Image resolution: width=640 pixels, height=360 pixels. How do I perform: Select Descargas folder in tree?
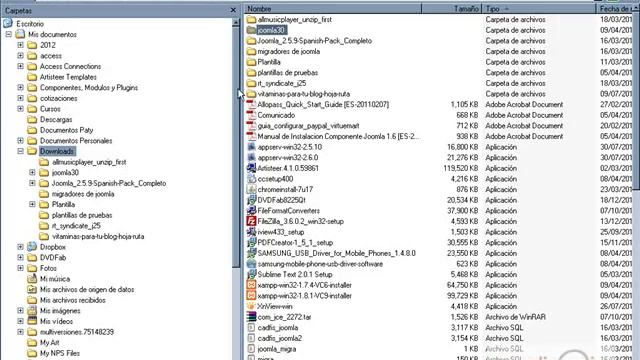[56, 119]
